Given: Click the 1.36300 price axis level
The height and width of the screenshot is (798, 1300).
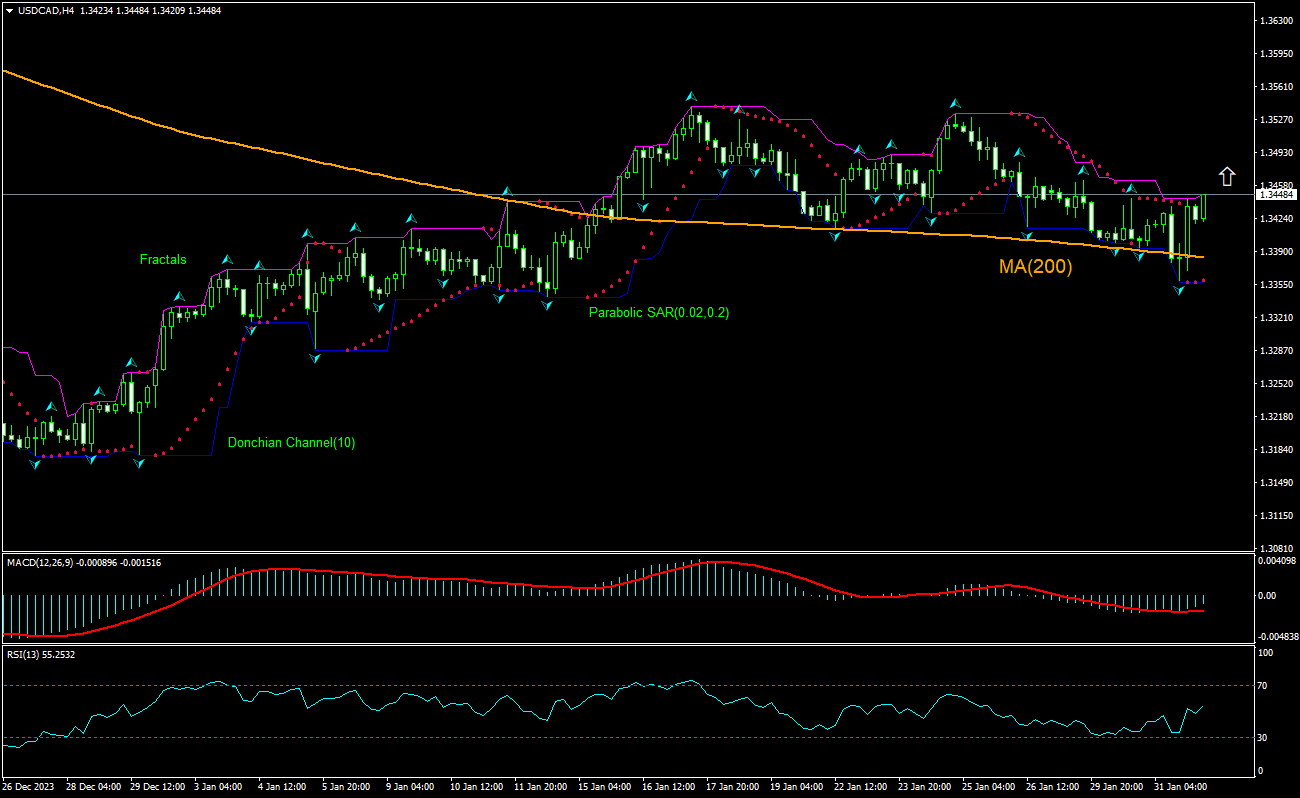Looking at the screenshot, I should (1276, 20).
